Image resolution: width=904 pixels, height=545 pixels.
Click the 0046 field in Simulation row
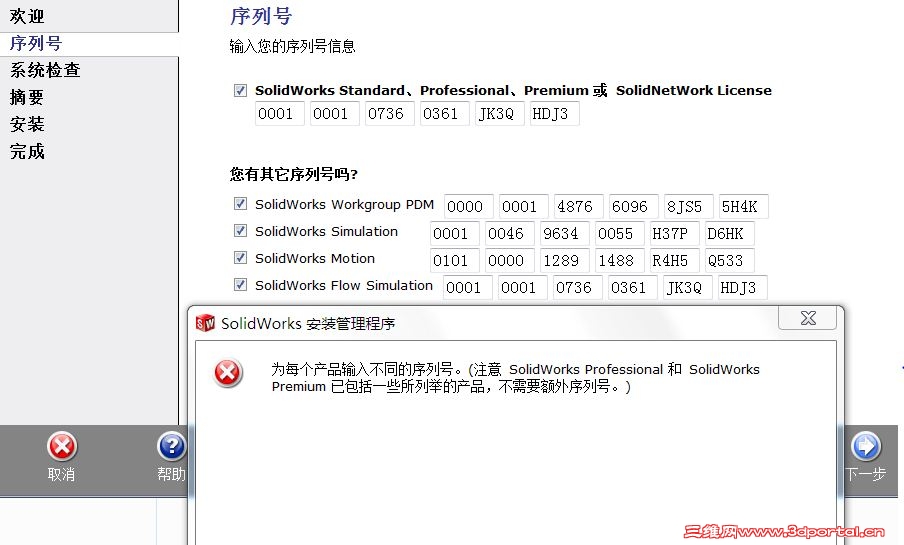[x=510, y=234]
